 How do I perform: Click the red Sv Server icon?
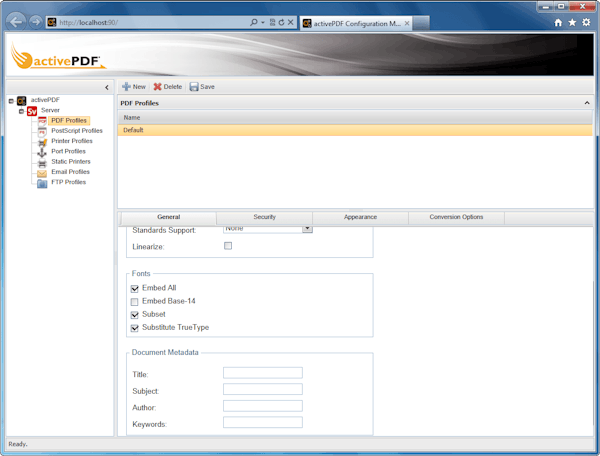click(32, 111)
